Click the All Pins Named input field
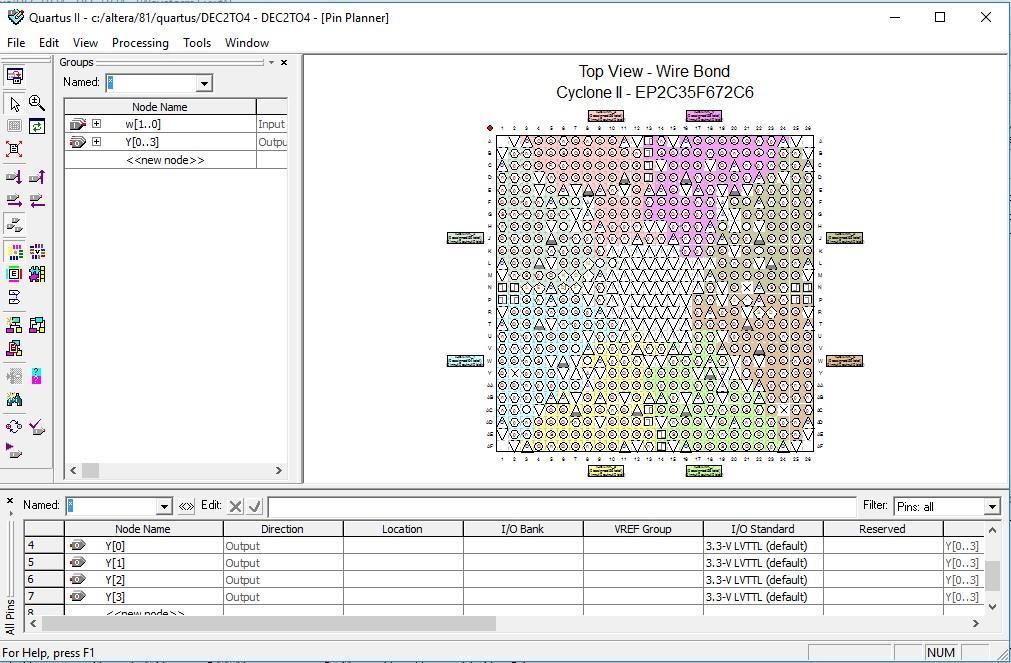This screenshot has width=1011, height=663. (112, 507)
